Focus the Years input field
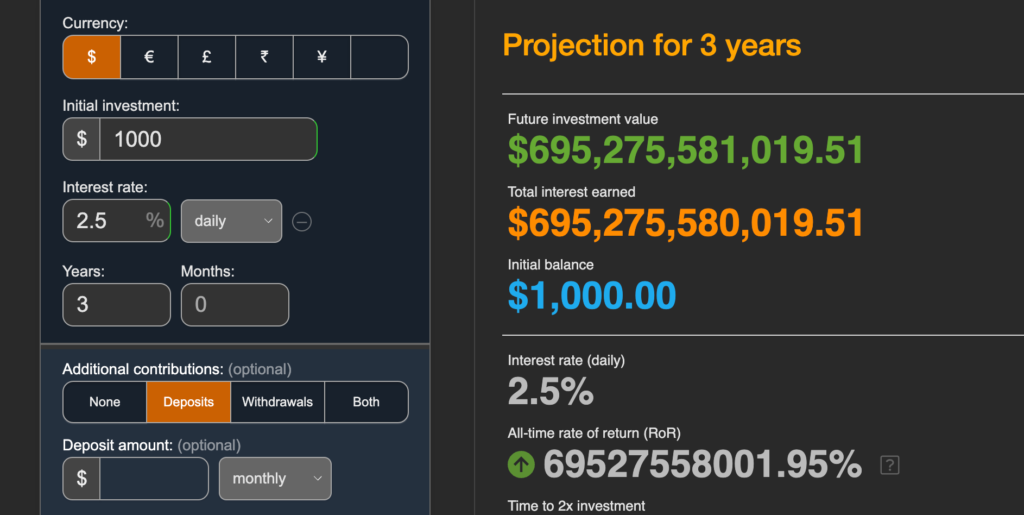 [x=116, y=305]
